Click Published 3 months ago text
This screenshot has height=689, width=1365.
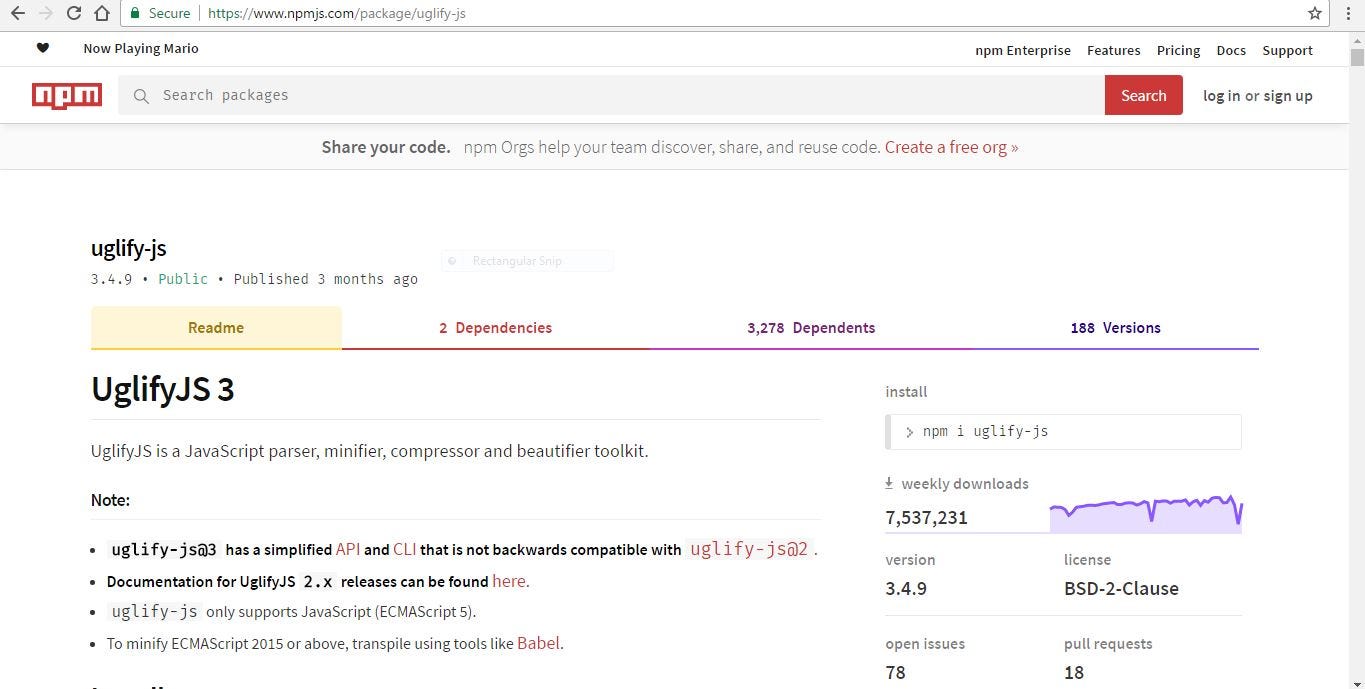pos(326,279)
